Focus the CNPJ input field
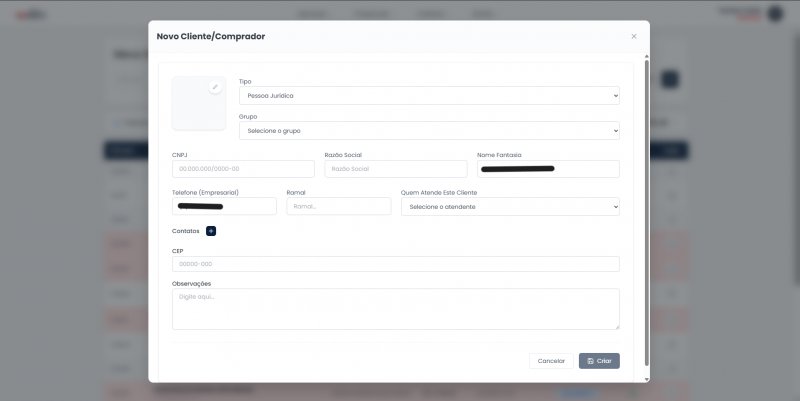 (243, 169)
